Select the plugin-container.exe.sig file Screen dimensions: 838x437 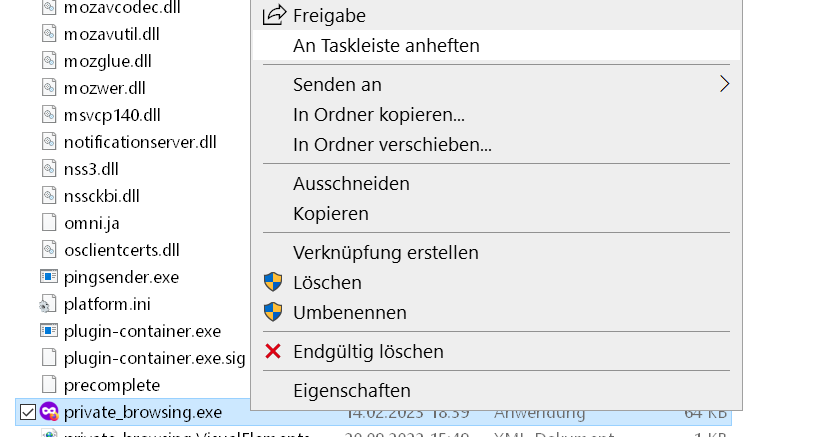point(154,357)
